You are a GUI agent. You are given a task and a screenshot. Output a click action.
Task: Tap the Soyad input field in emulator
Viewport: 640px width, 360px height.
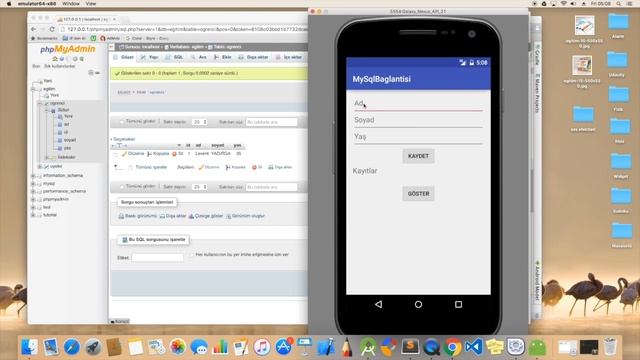pyautogui.click(x=418, y=120)
